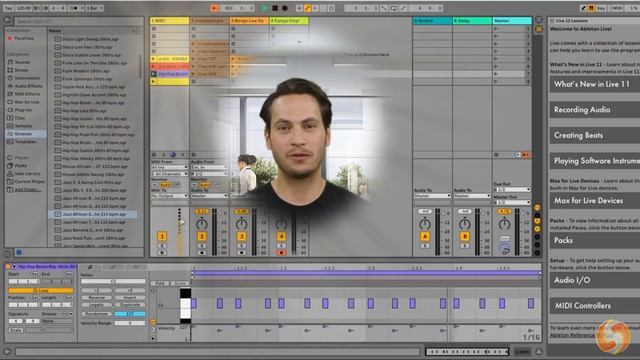Select the Master track header

pos(512,20)
